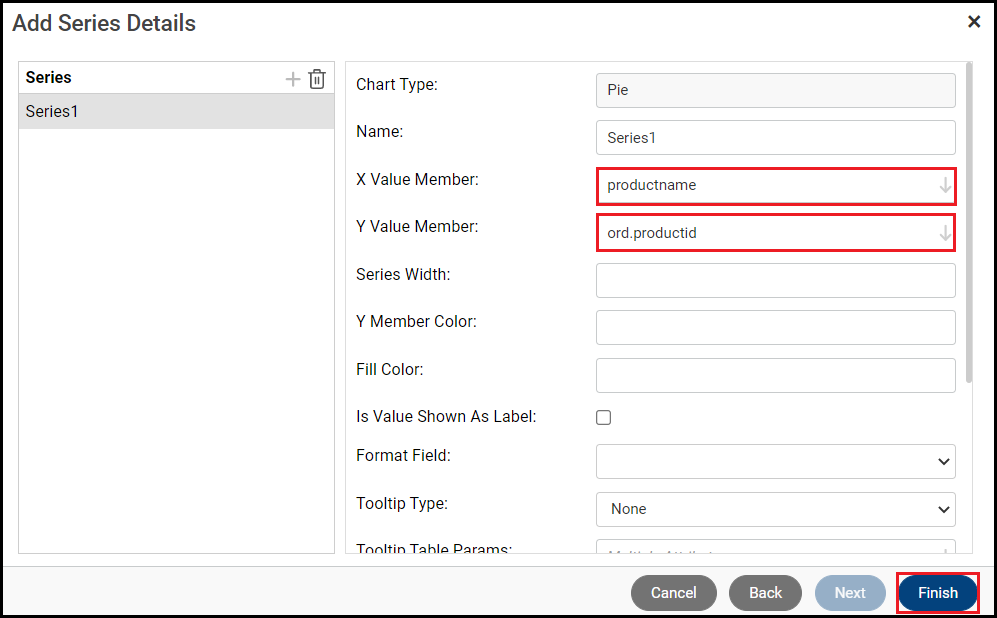The image size is (997, 618).
Task: Click the series Name input field
Action: 775,138
